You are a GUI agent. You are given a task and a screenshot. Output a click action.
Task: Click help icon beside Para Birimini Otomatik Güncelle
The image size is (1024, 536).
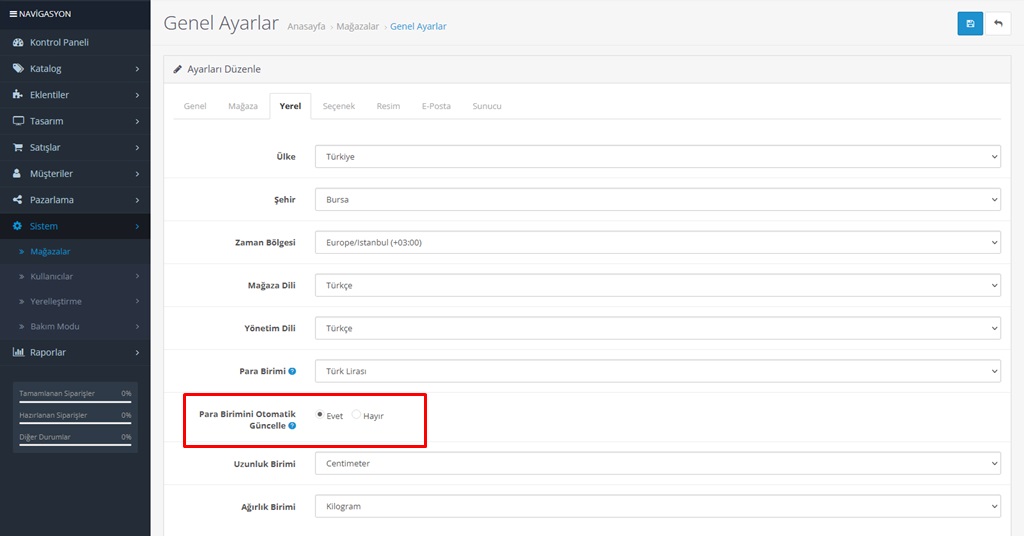click(x=292, y=426)
